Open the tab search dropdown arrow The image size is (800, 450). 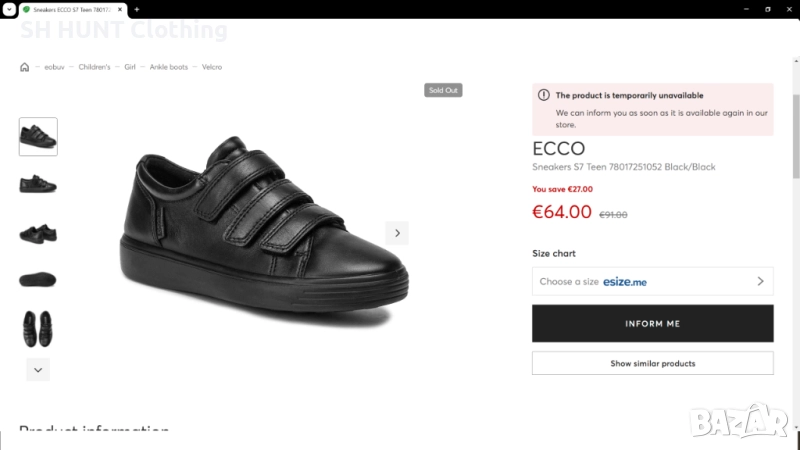[8, 9]
